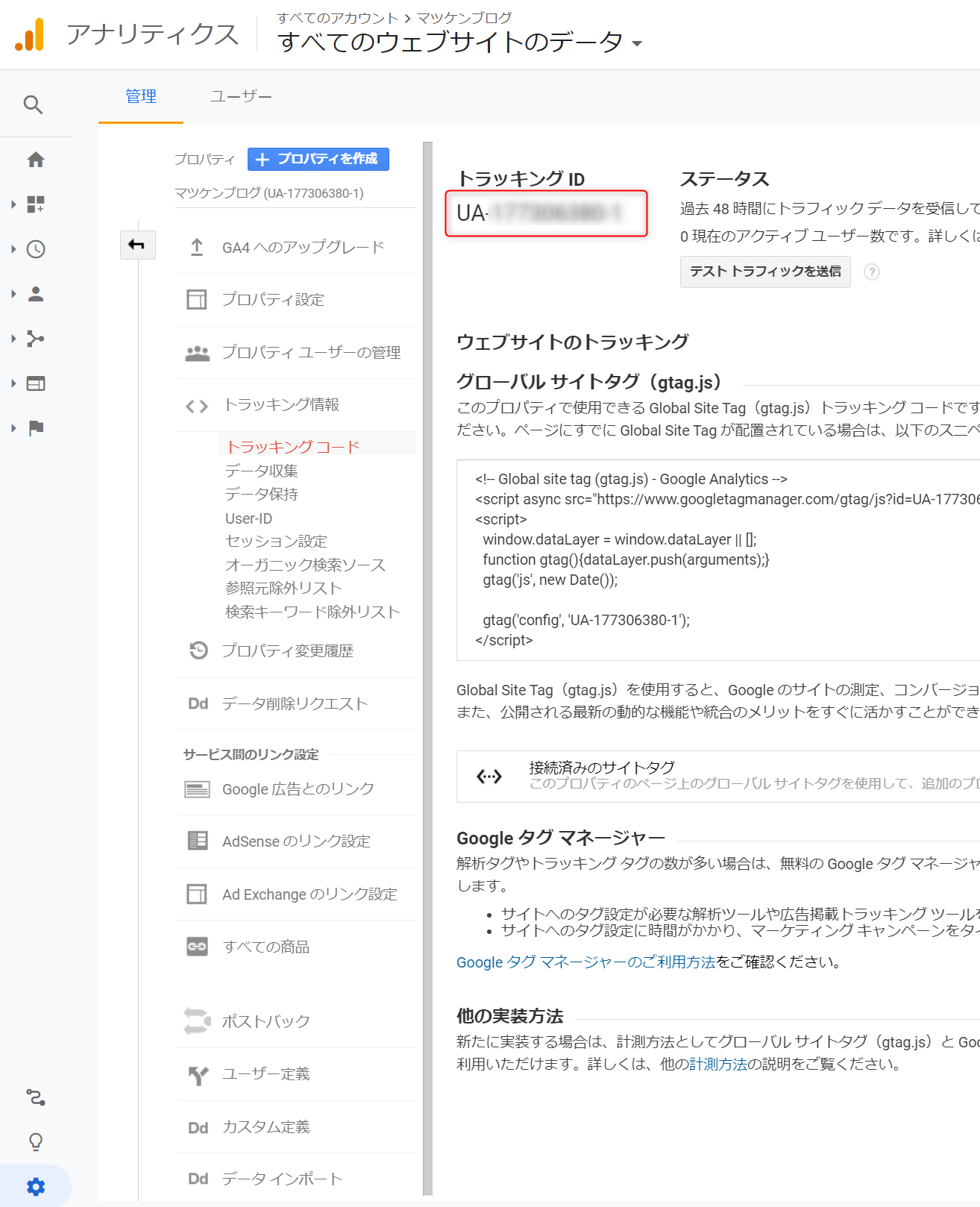
Task: Click the ウェブサイトのトラッキング heading
Action: 573,342
